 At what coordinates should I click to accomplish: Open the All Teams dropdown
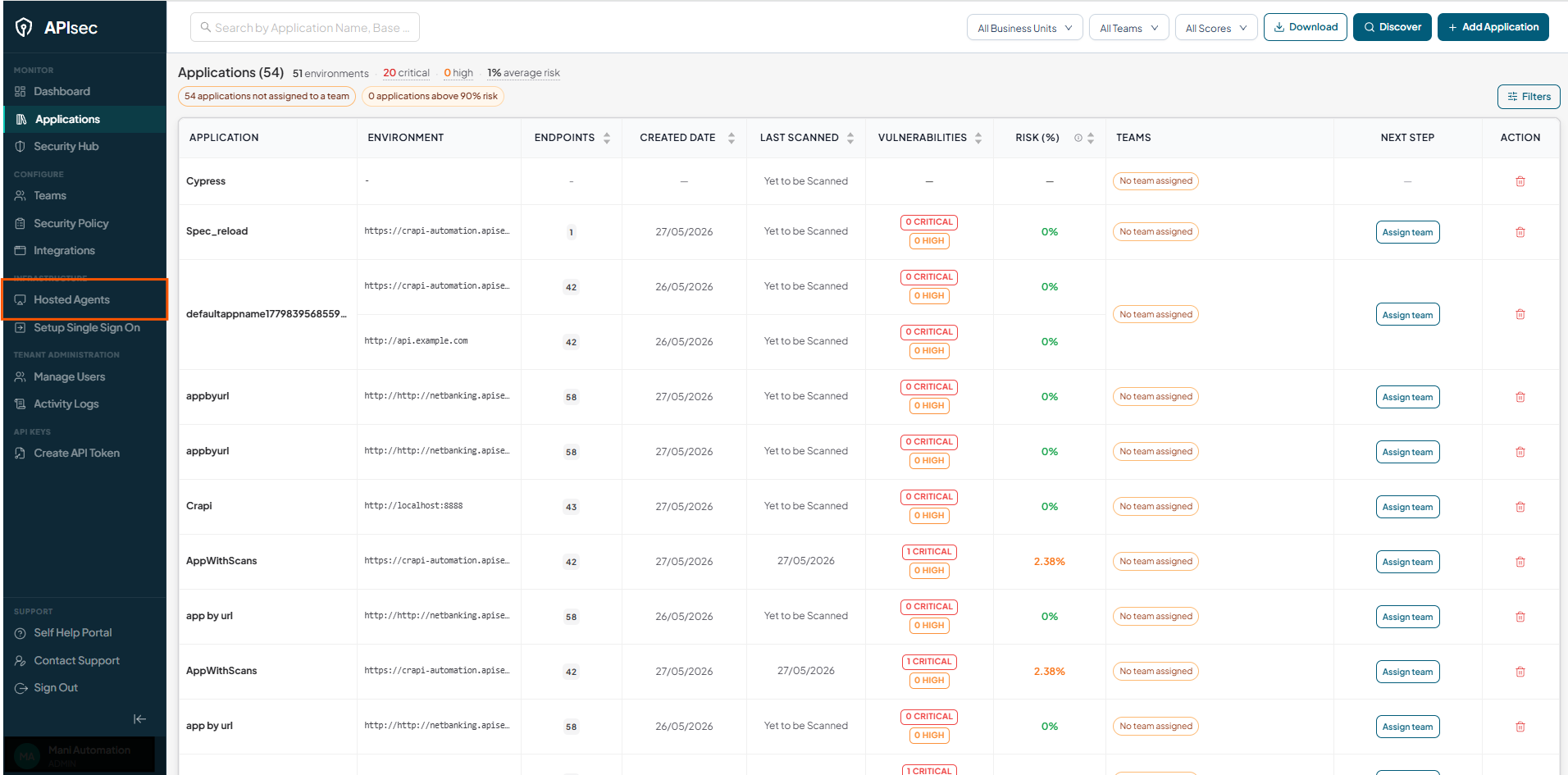1129,28
